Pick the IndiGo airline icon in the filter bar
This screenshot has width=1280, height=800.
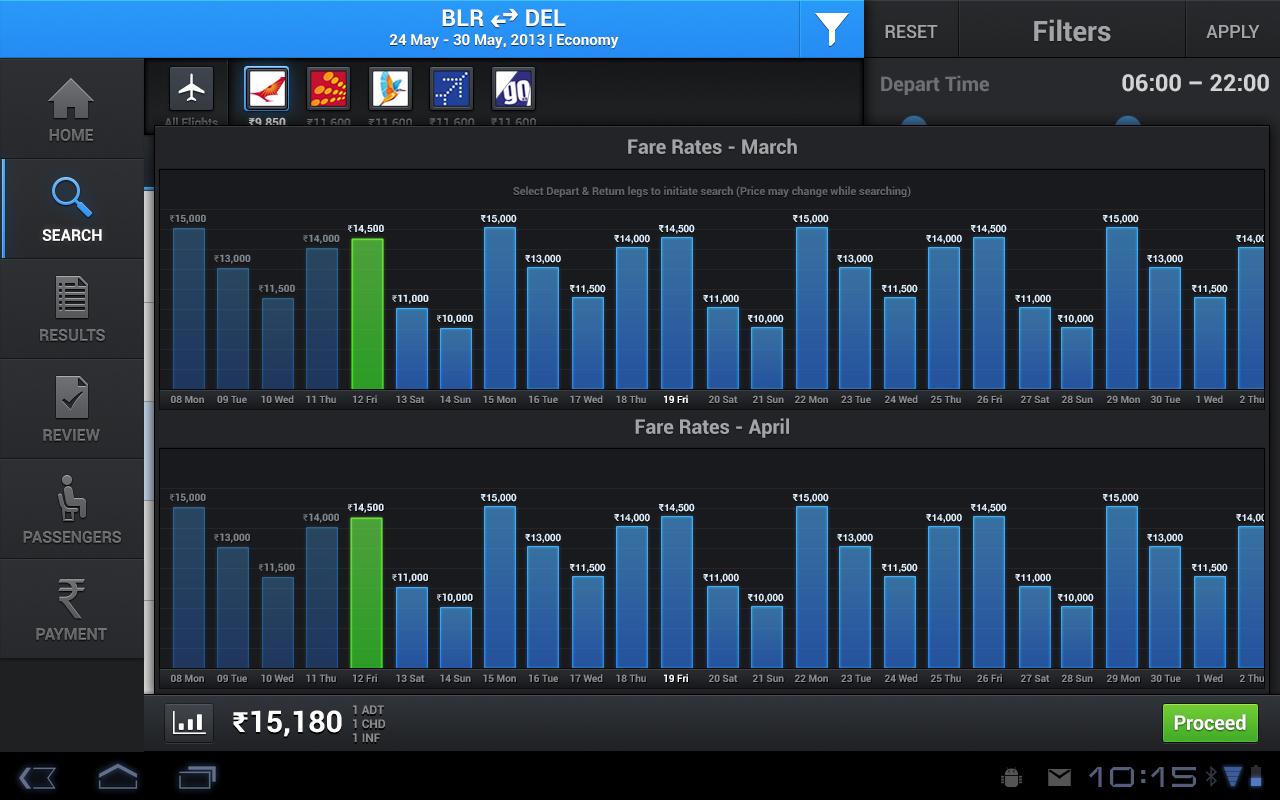pyautogui.click(x=451, y=89)
